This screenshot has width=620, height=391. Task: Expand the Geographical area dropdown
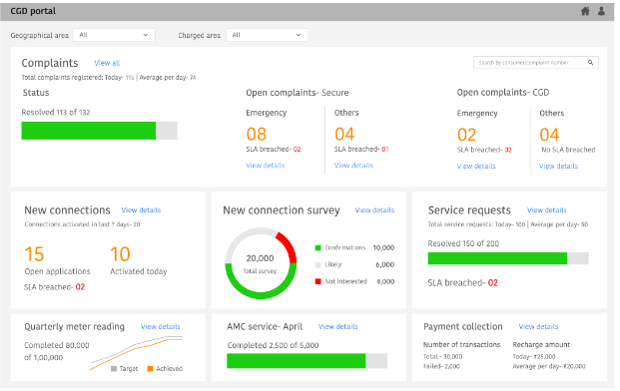coord(114,35)
